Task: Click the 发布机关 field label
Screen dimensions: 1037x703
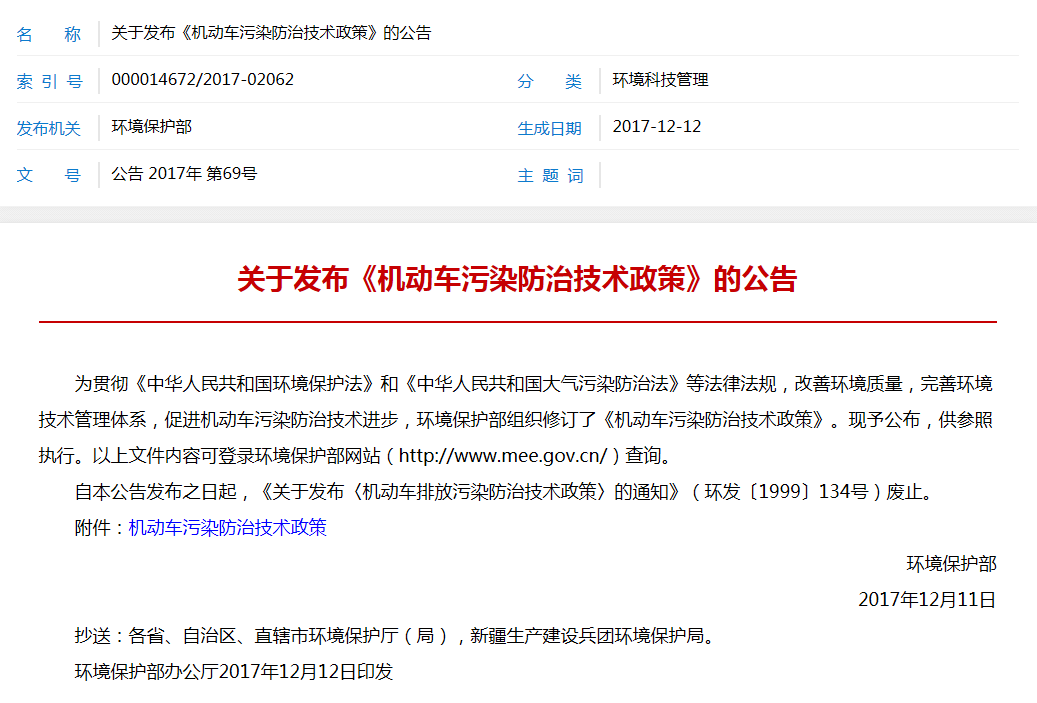Action: click(x=48, y=128)
